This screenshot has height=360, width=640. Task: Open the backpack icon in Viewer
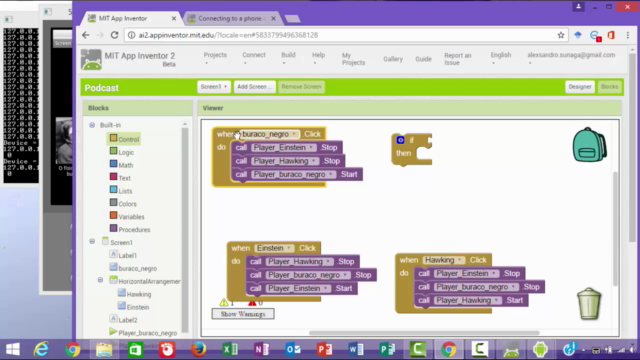pos(589,145)
